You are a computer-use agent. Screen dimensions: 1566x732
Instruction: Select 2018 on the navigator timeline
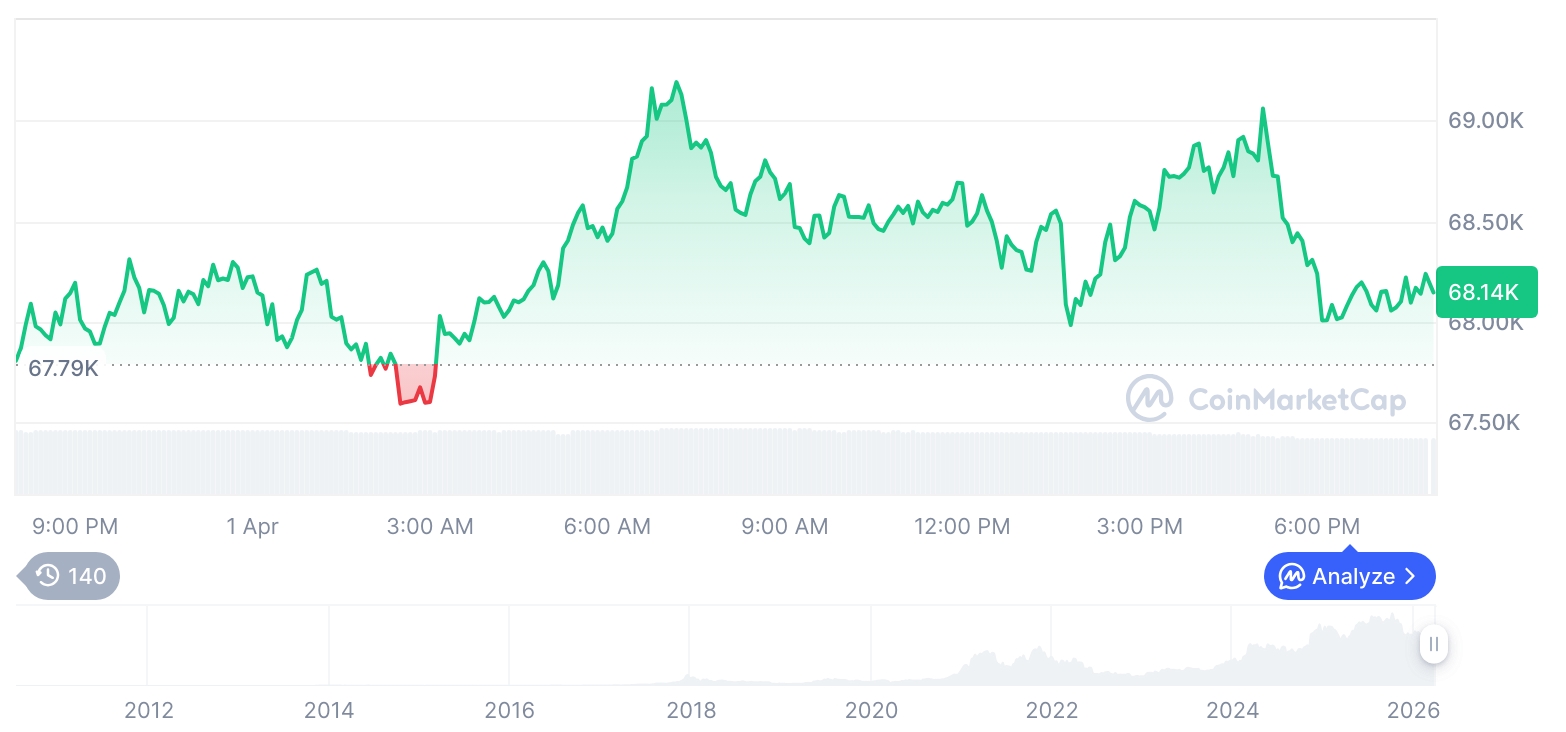(x=691, y=711)
